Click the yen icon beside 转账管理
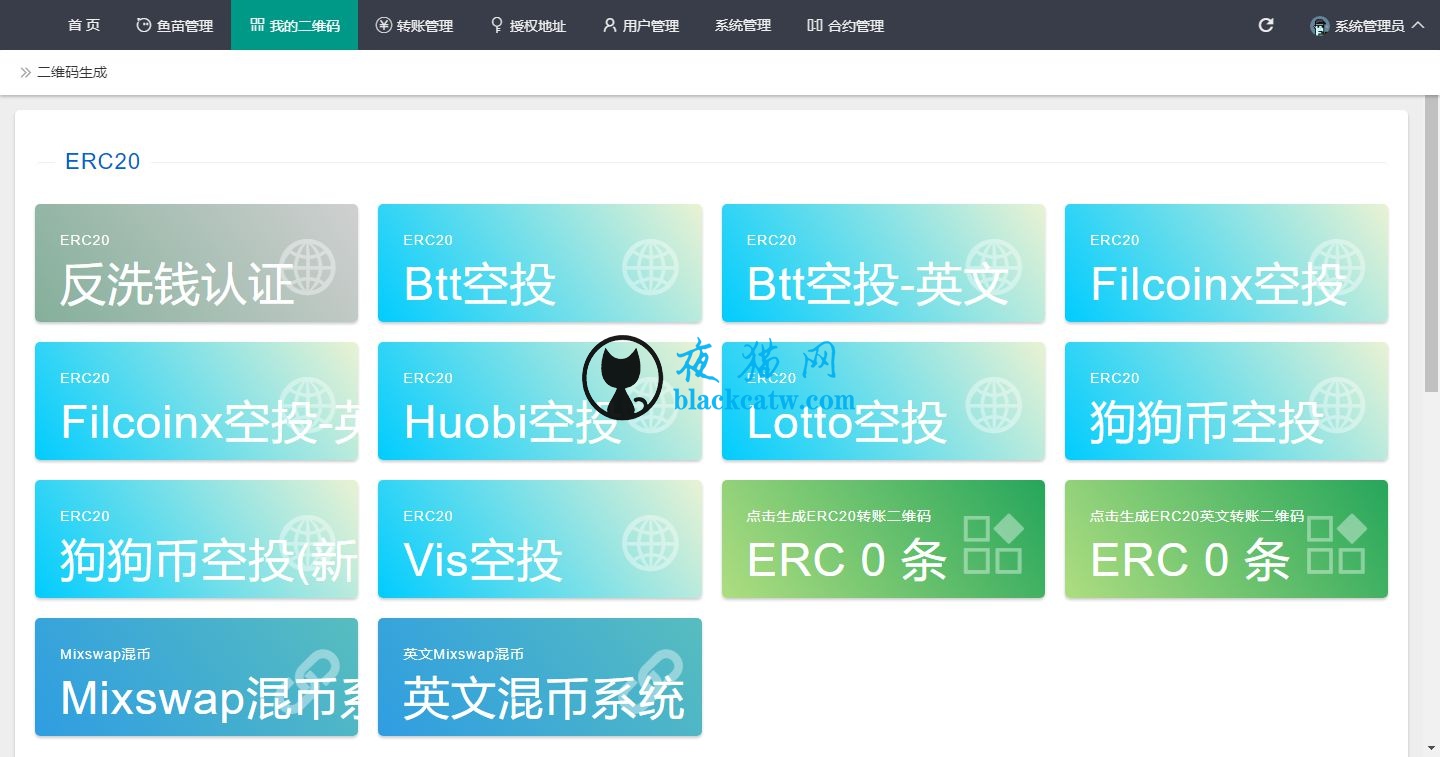The width and height of the screenshot is (1440, 757). click(x=384, y=25)
